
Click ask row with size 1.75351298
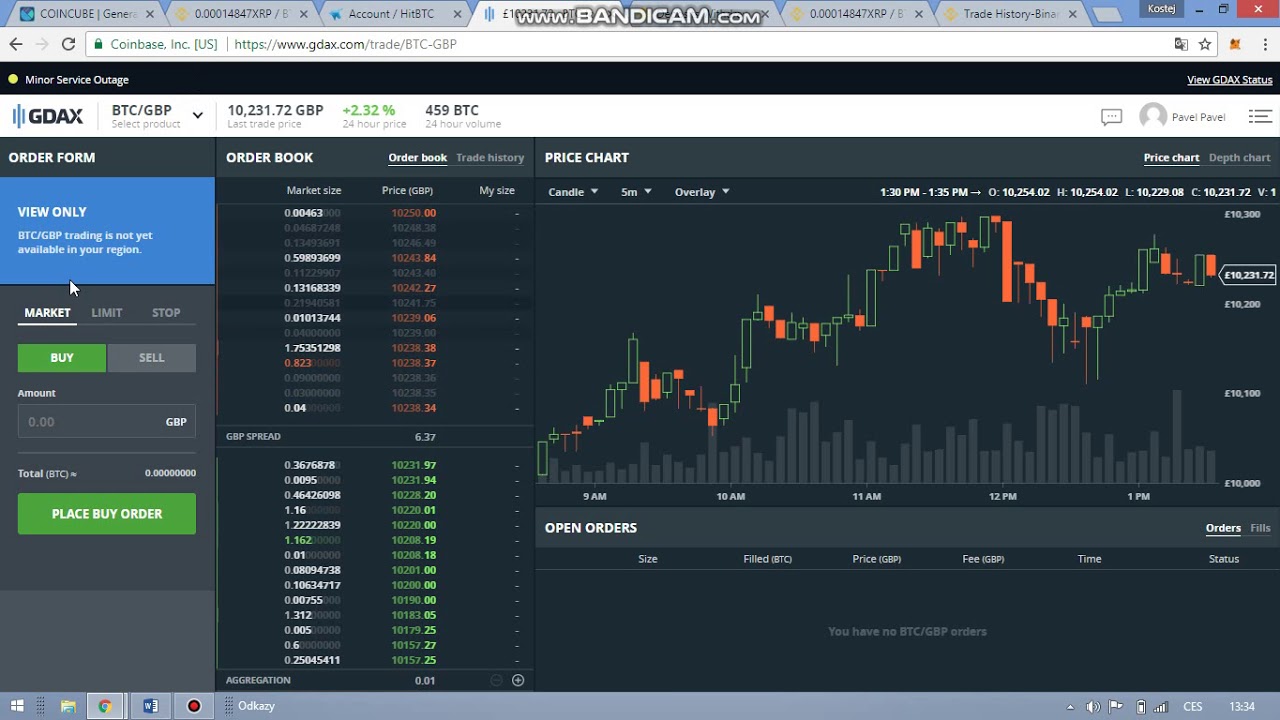point(375,348)
